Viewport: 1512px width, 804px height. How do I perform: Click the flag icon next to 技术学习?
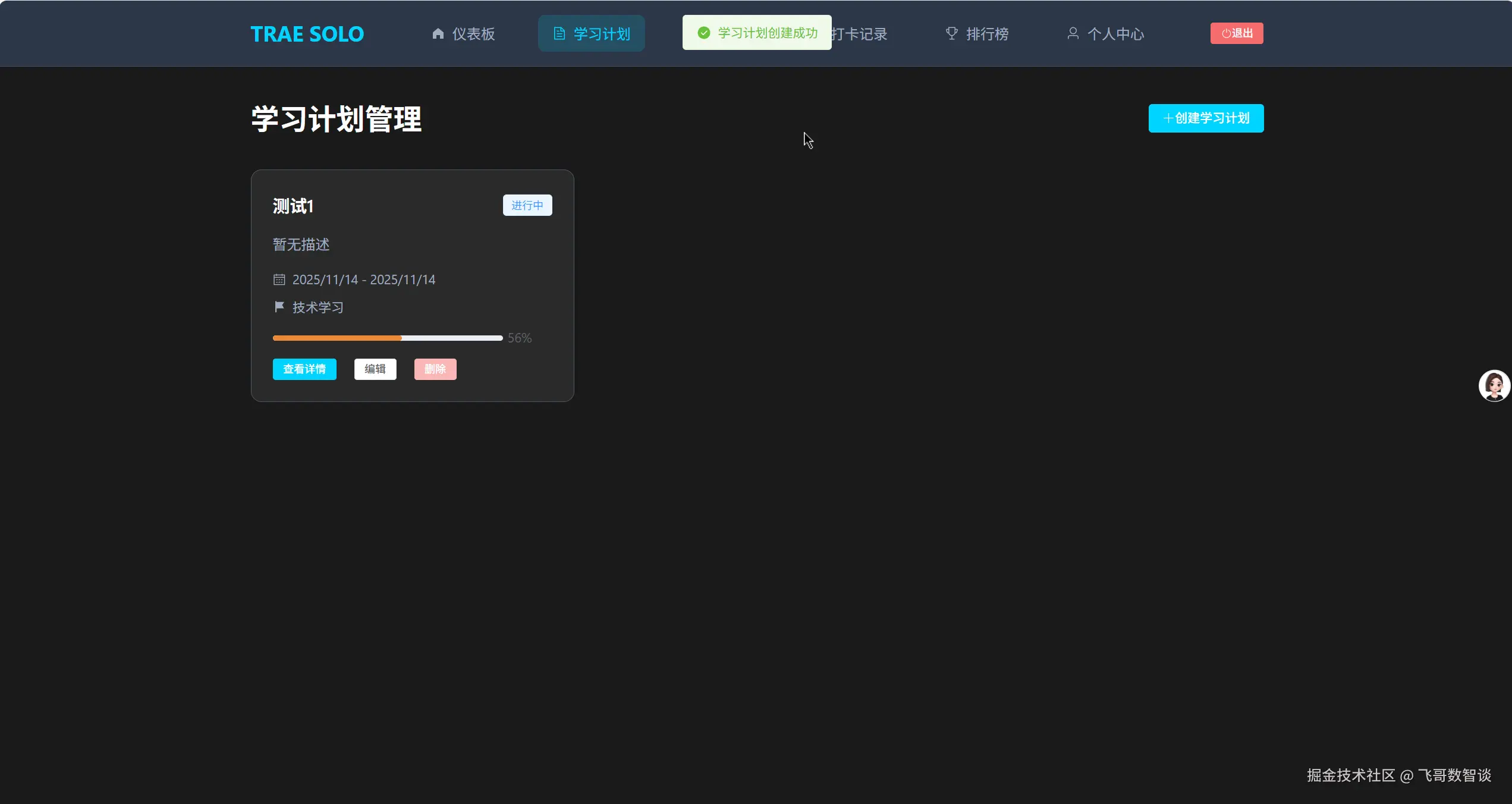(279, 307)
